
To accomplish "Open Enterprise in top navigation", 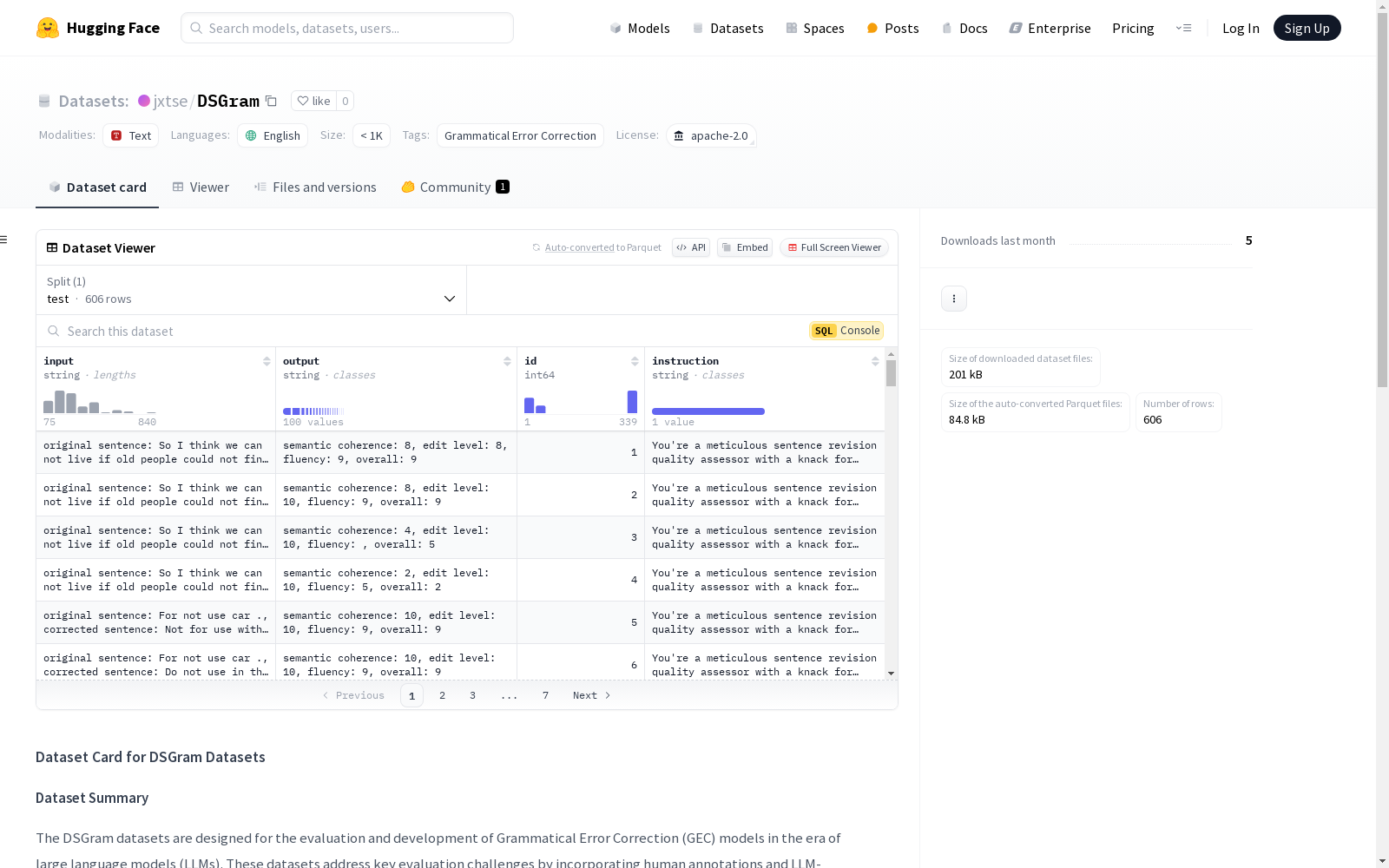I will pyautogui.click(x=1050, y=28).
